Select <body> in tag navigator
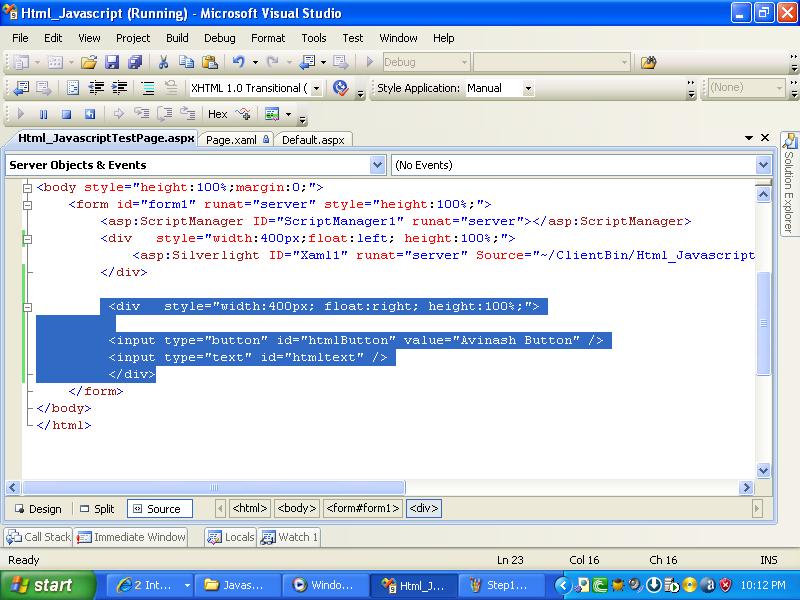This screenshot has height=600, width=800. (x=296, y=508)
